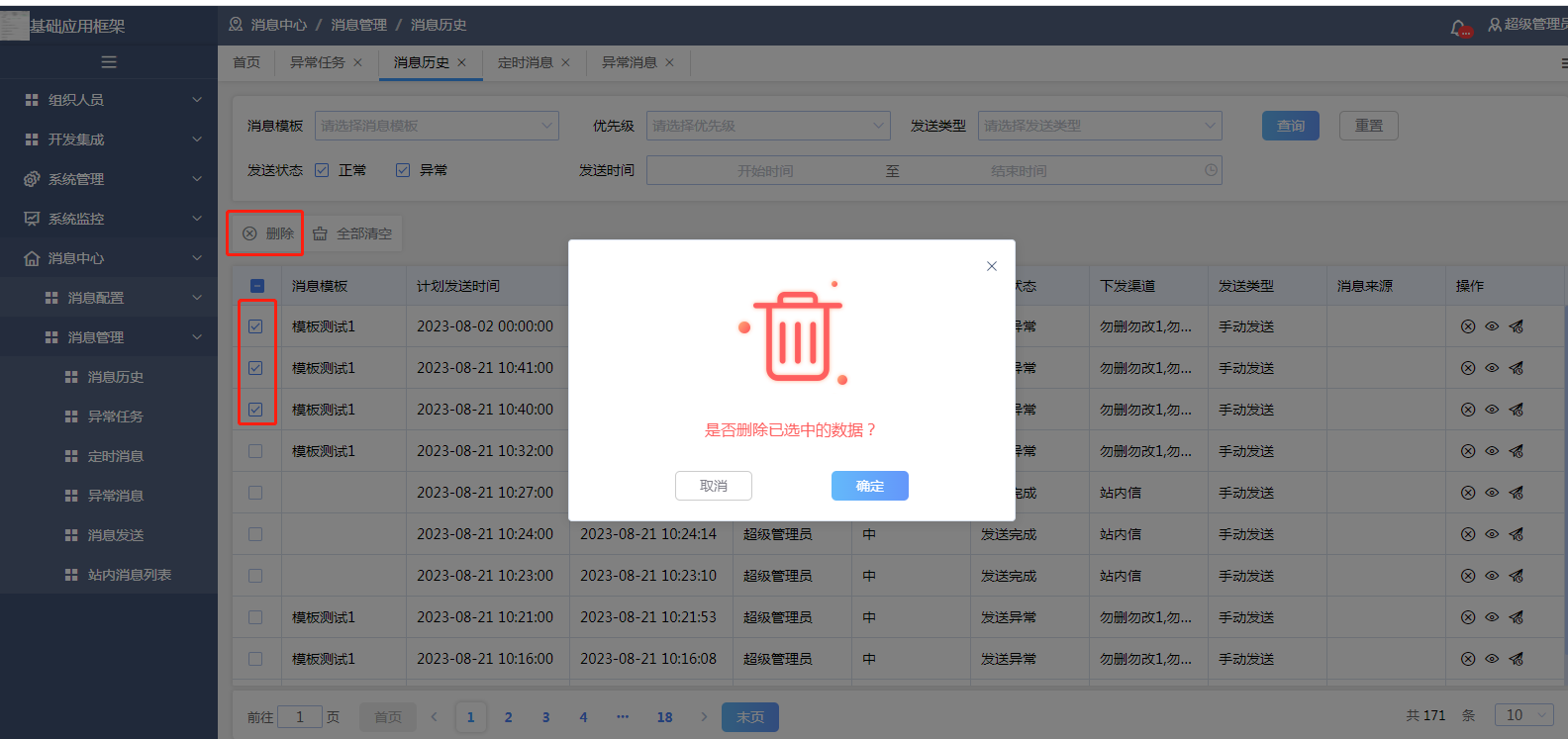Jump to the last page with 末页

tap(750, 717)
